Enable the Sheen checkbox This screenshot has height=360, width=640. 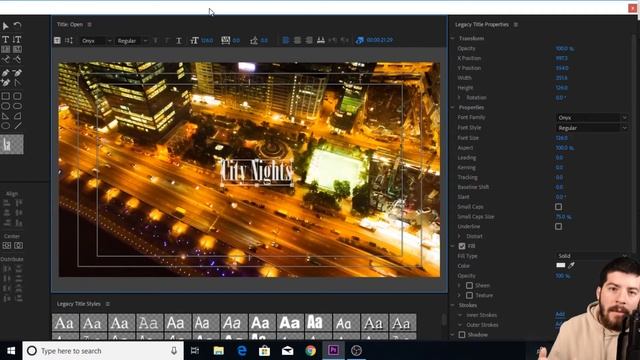[x=469, y=286]
